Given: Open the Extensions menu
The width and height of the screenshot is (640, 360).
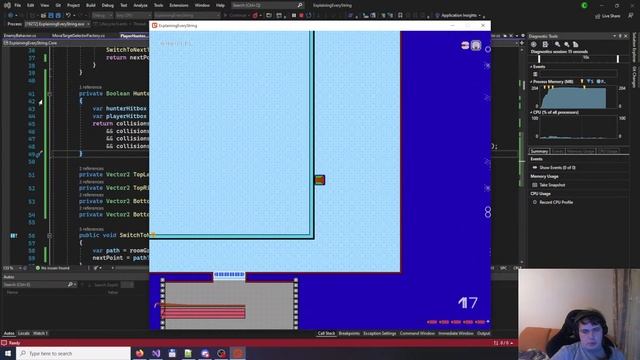Looking at the screenshot, I should (x=179, y=5).
